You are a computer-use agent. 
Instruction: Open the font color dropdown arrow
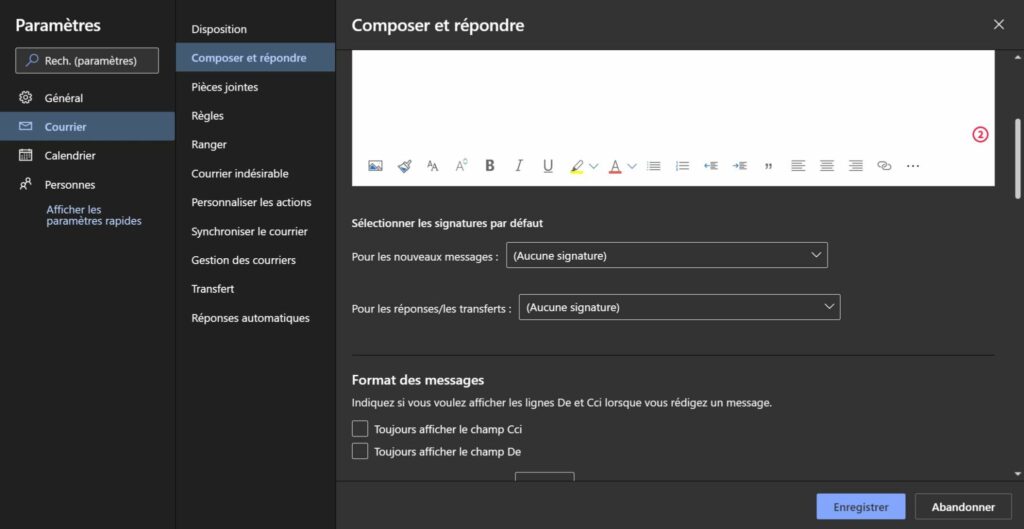click(x=632, y=166)
